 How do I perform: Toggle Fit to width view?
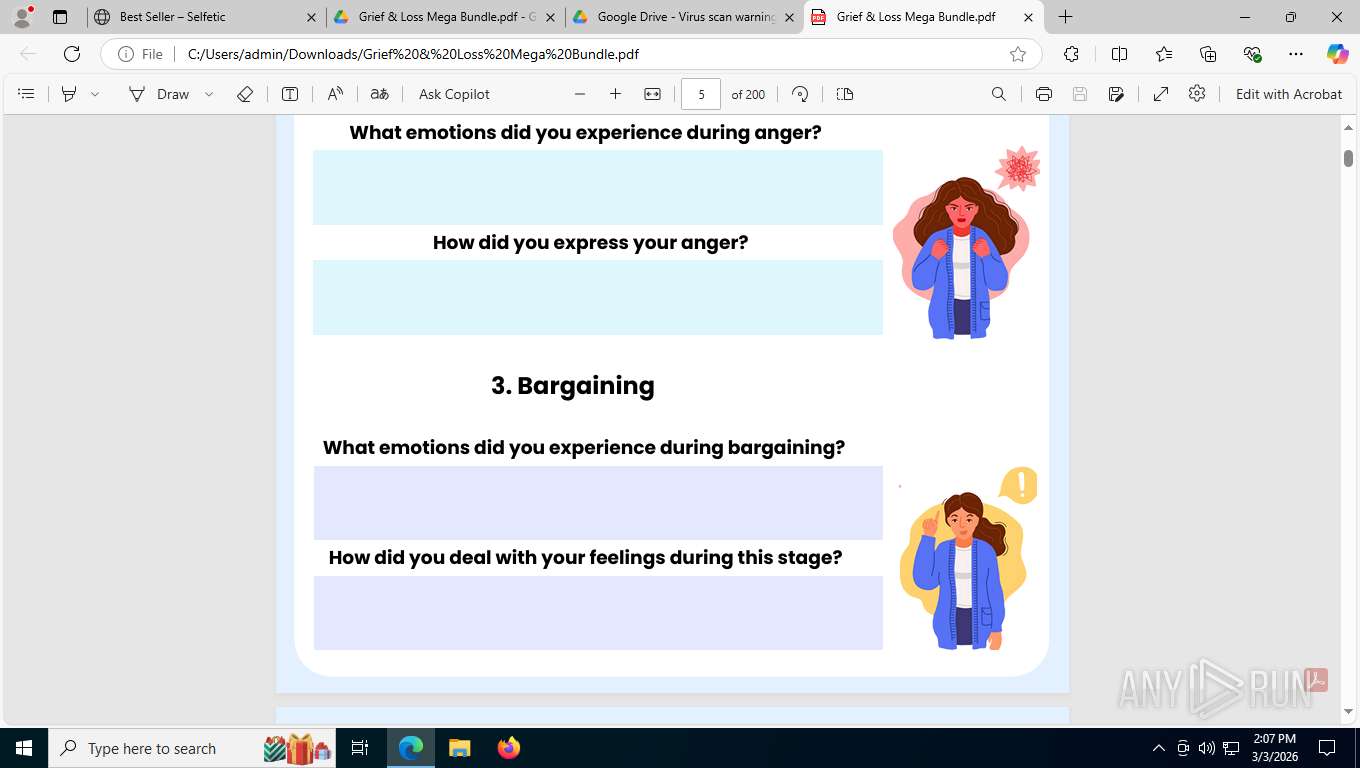pos(653,94)
